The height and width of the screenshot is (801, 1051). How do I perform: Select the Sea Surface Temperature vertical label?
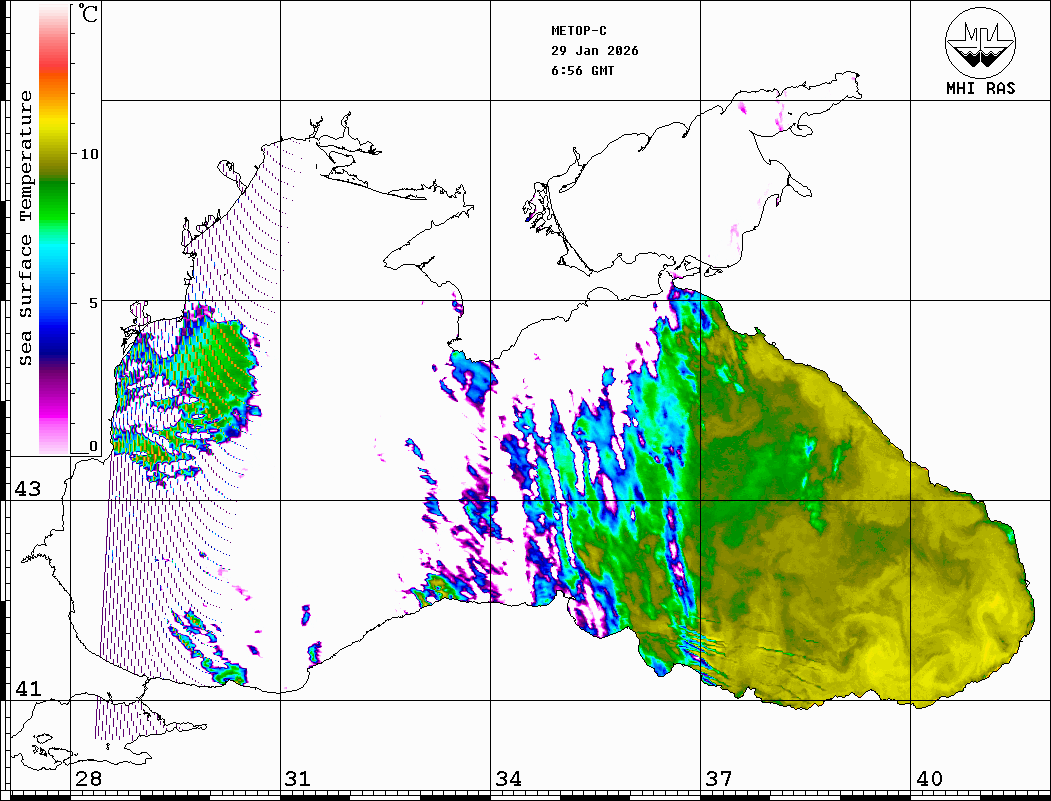pos(26,228)
